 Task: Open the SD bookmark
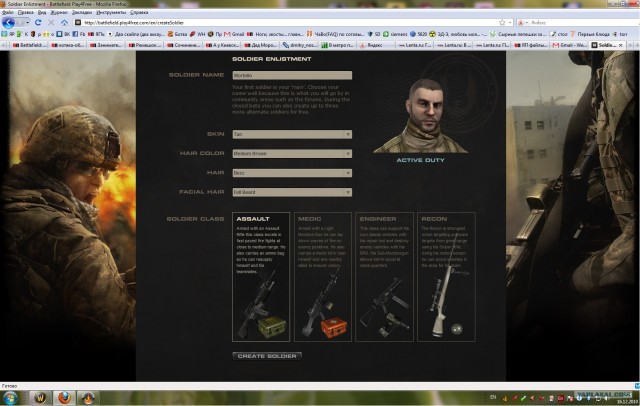pyautogui.click(x=374, y=34)
